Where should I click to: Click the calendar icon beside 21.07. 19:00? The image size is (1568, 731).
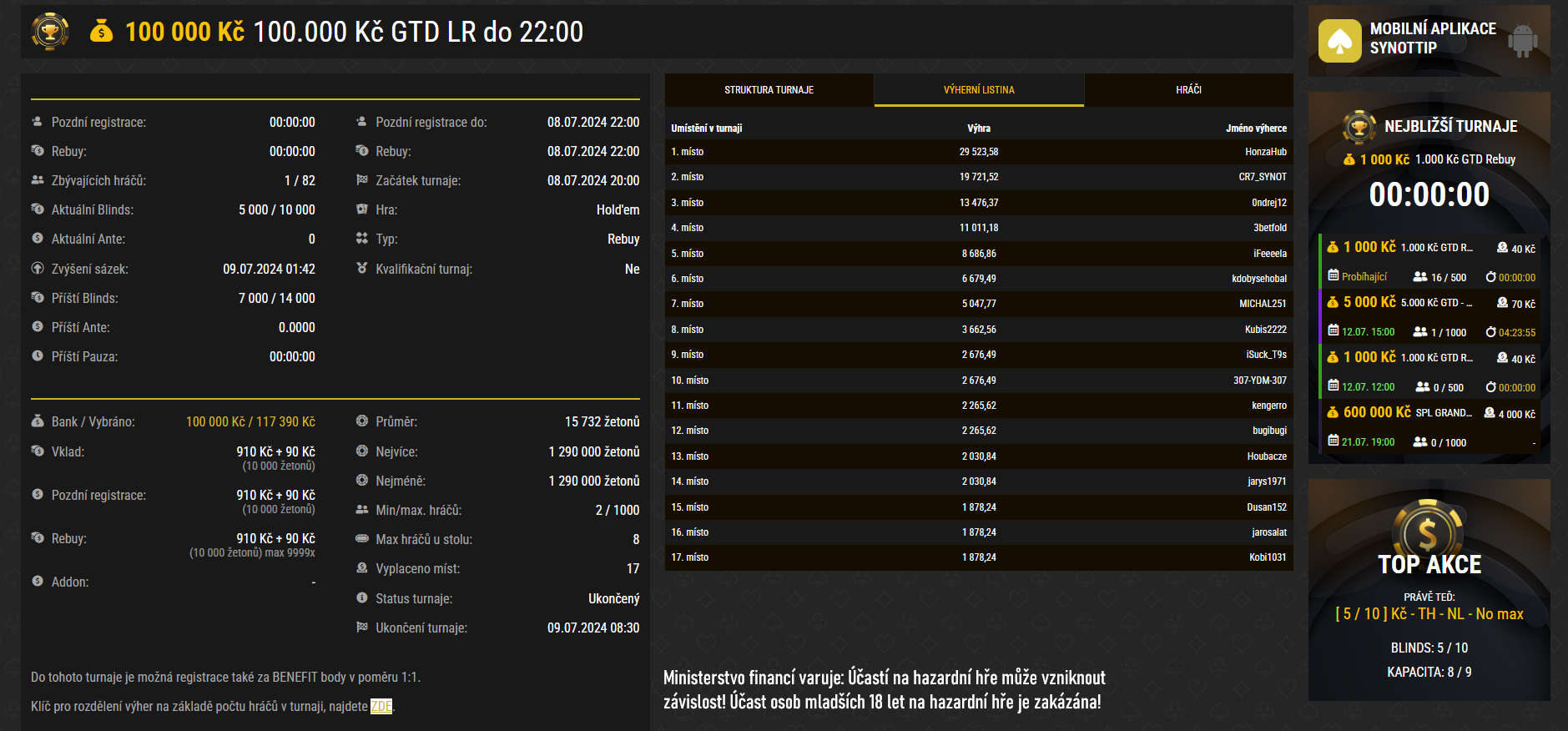(1334, 441)
